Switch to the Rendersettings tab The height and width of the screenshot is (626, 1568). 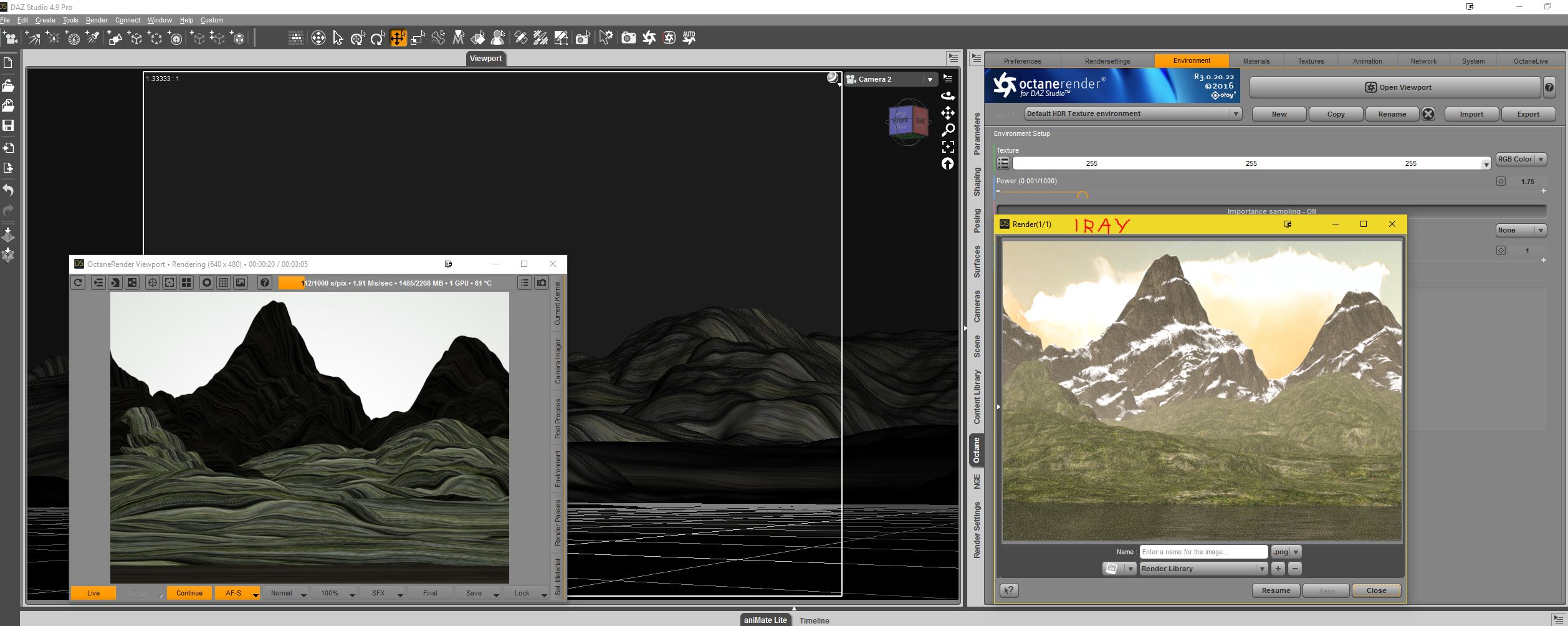click(1107, 61)
